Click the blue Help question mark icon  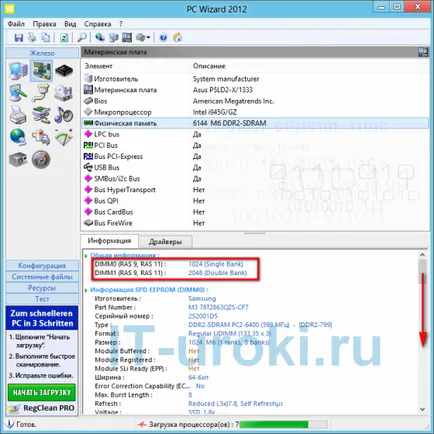pyautogui.click(x=163, y=37)
